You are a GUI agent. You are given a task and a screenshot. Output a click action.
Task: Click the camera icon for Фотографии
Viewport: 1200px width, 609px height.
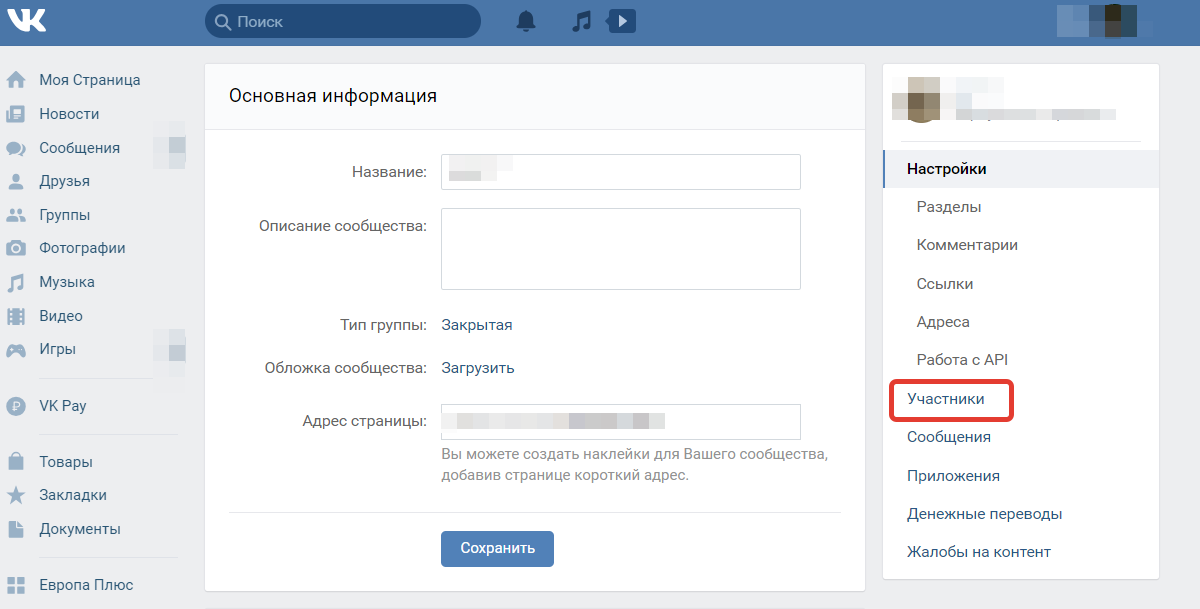pyautogui.click(x=16, y=248)
